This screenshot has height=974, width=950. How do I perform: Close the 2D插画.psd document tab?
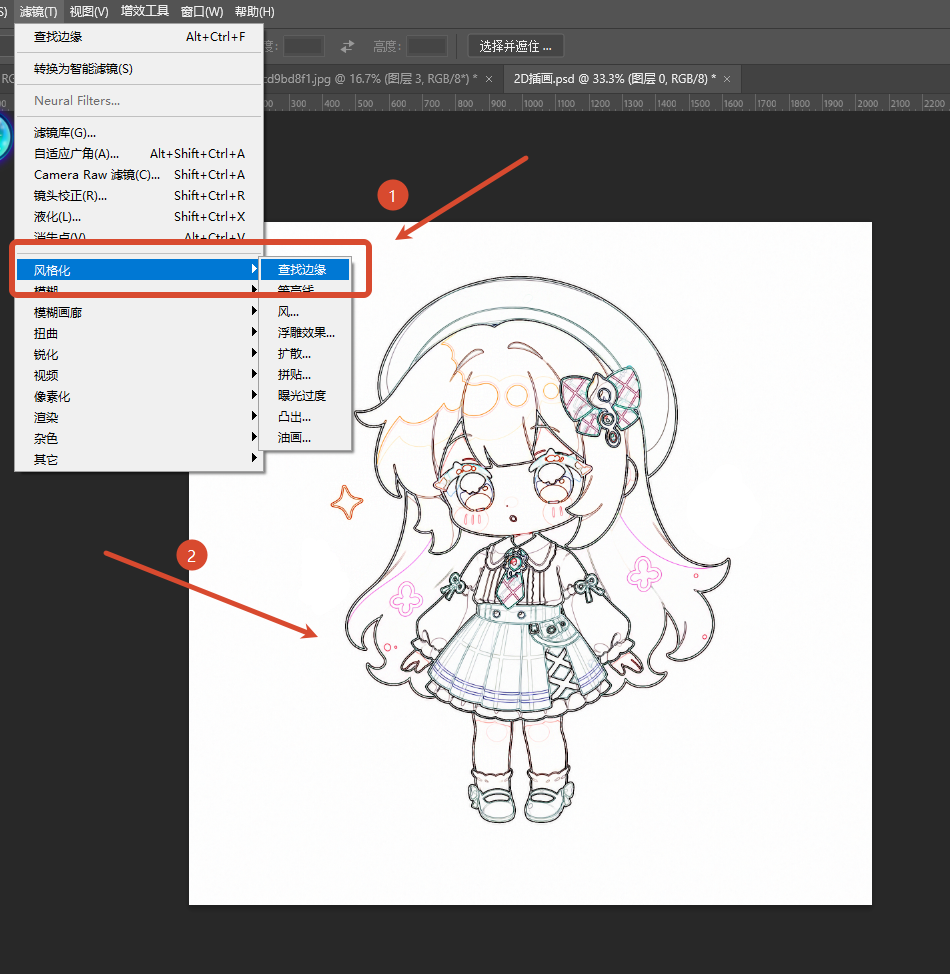(x=727, y=79)
